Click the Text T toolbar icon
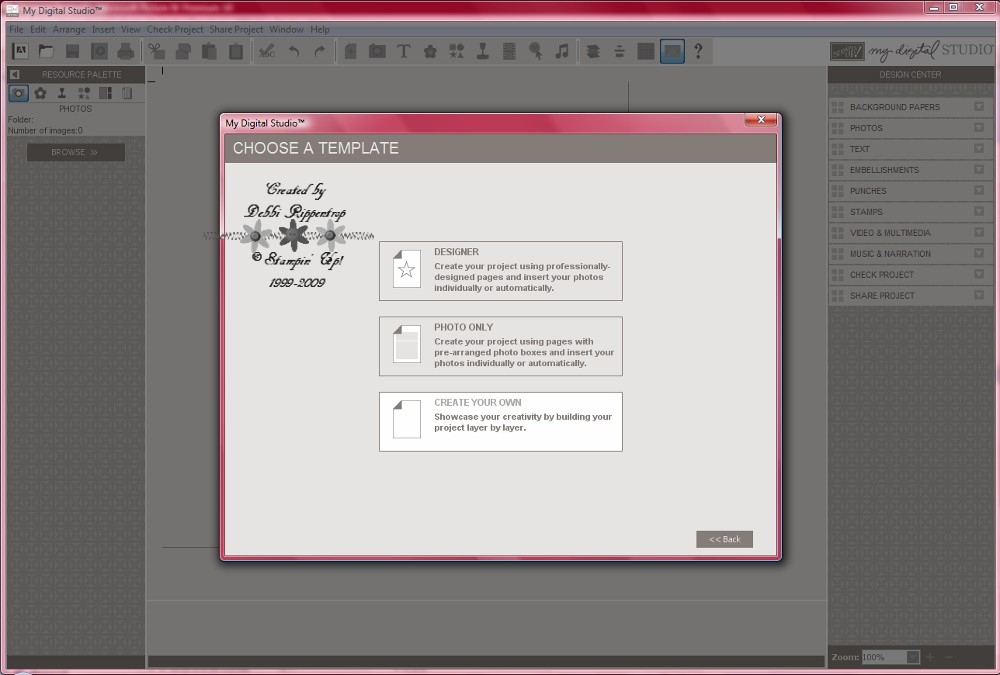The width and height of the screenshot is (1000, 675). coord(403,51)
